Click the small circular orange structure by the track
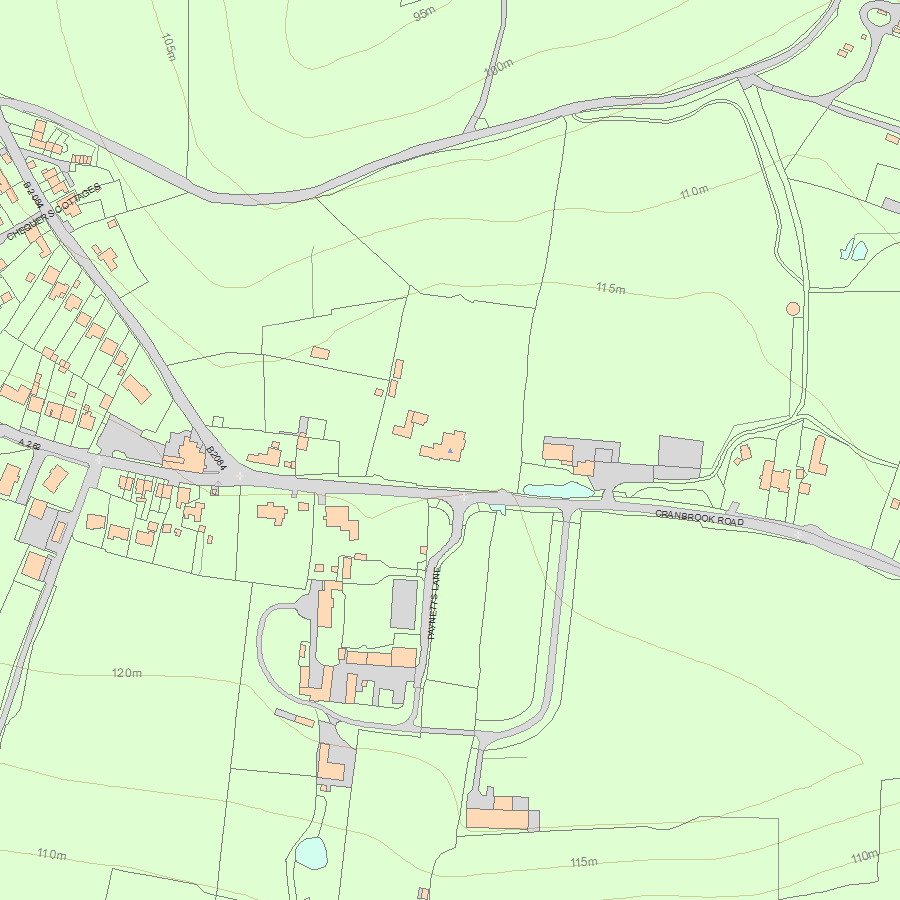 (793, 309)
